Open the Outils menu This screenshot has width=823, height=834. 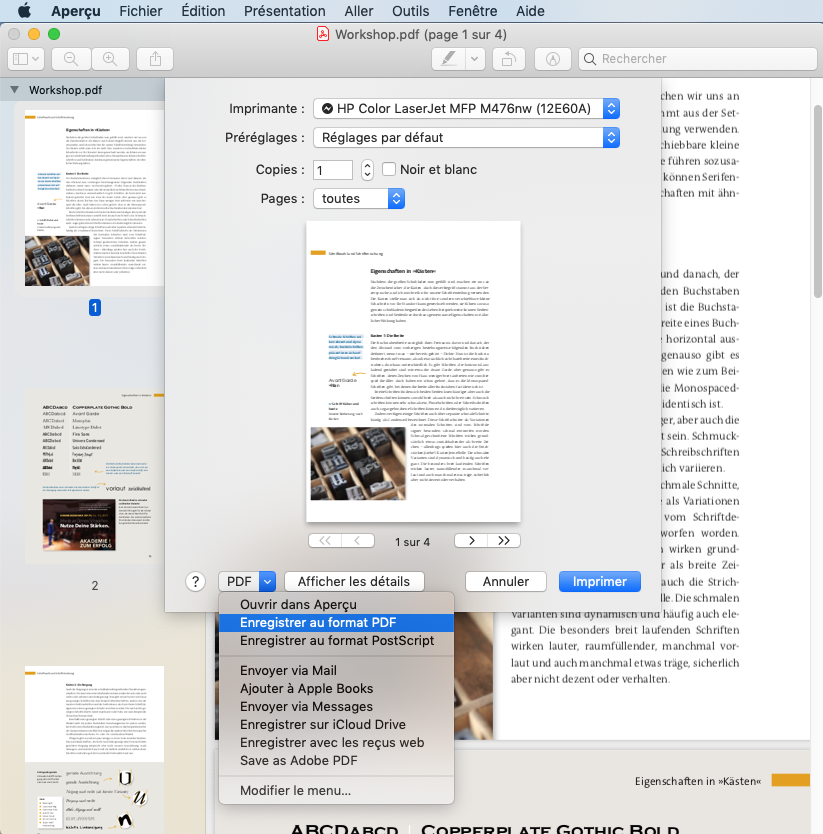pos(410,11)
